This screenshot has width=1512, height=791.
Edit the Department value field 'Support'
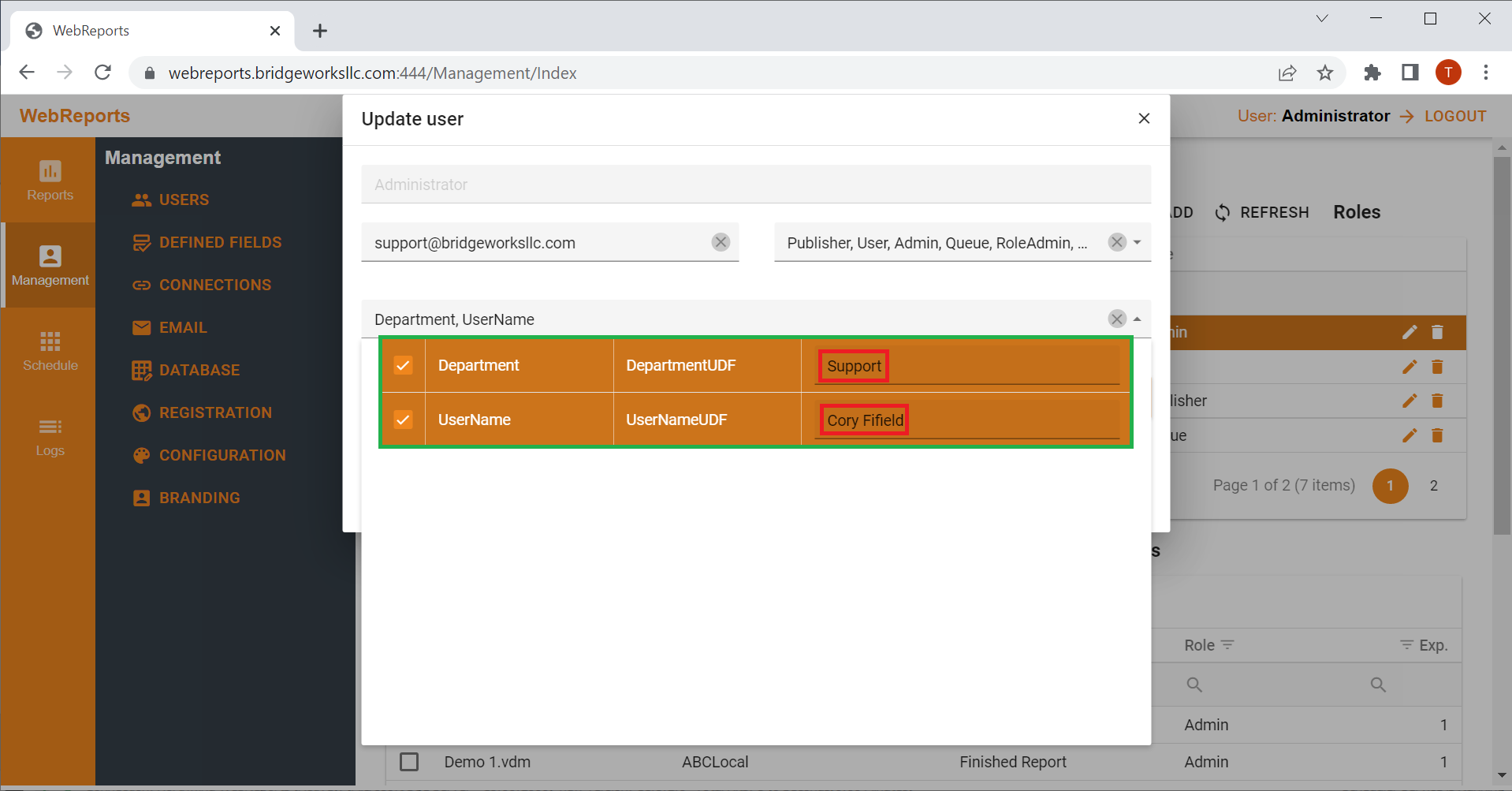[x=966, y=366]
